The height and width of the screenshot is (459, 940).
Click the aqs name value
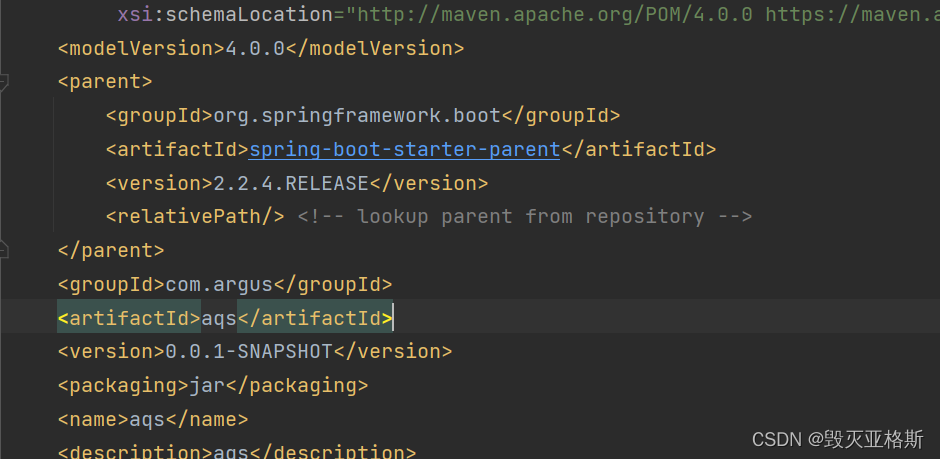coord(147,419)
